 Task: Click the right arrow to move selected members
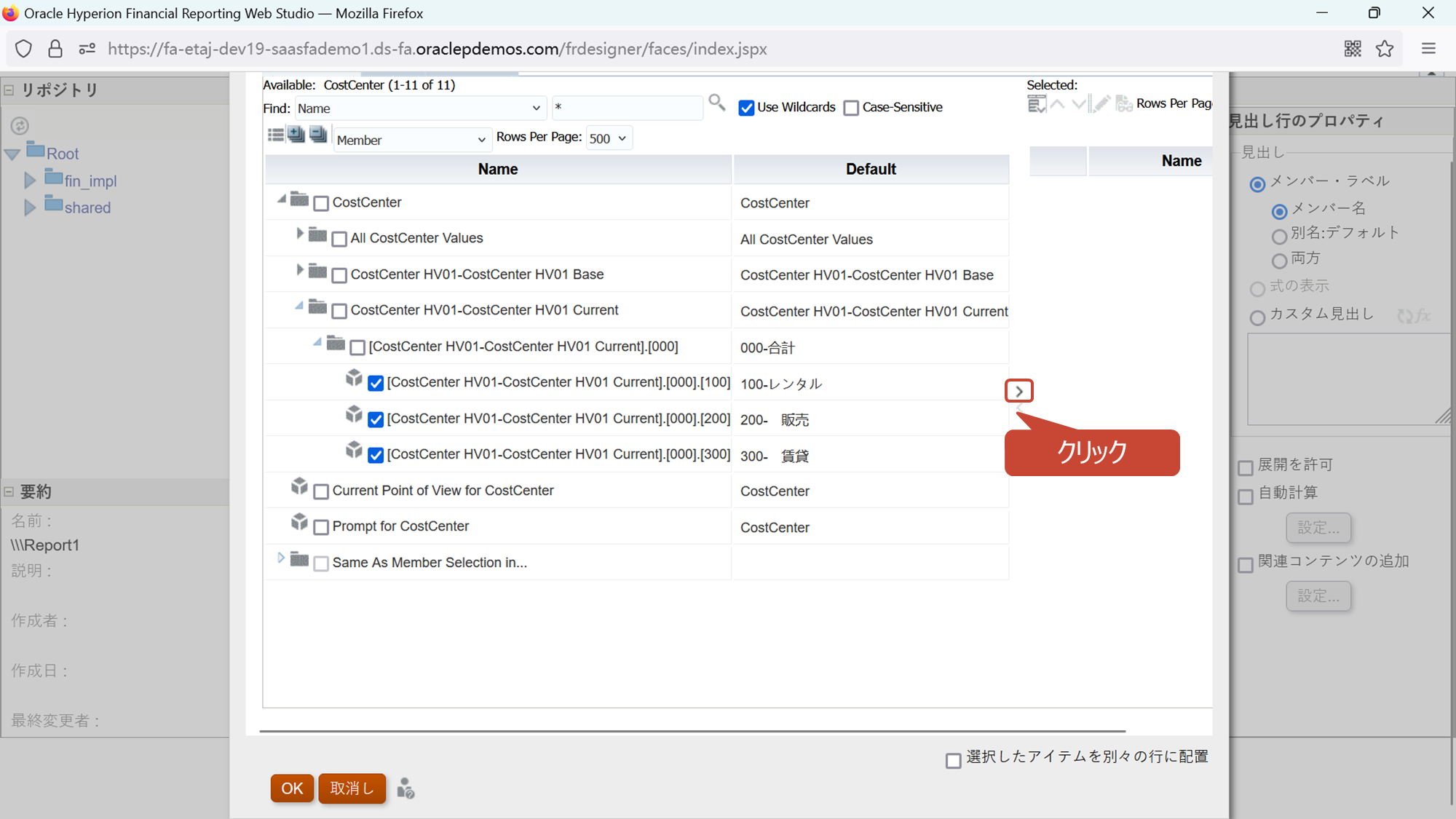[x=1018, y=391]
